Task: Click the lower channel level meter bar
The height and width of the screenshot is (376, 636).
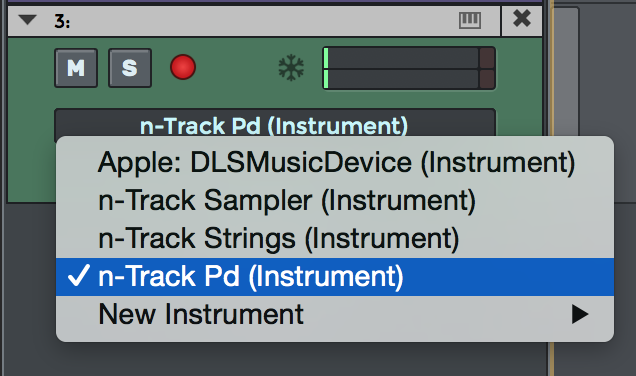Action: (x=401, y=79)
